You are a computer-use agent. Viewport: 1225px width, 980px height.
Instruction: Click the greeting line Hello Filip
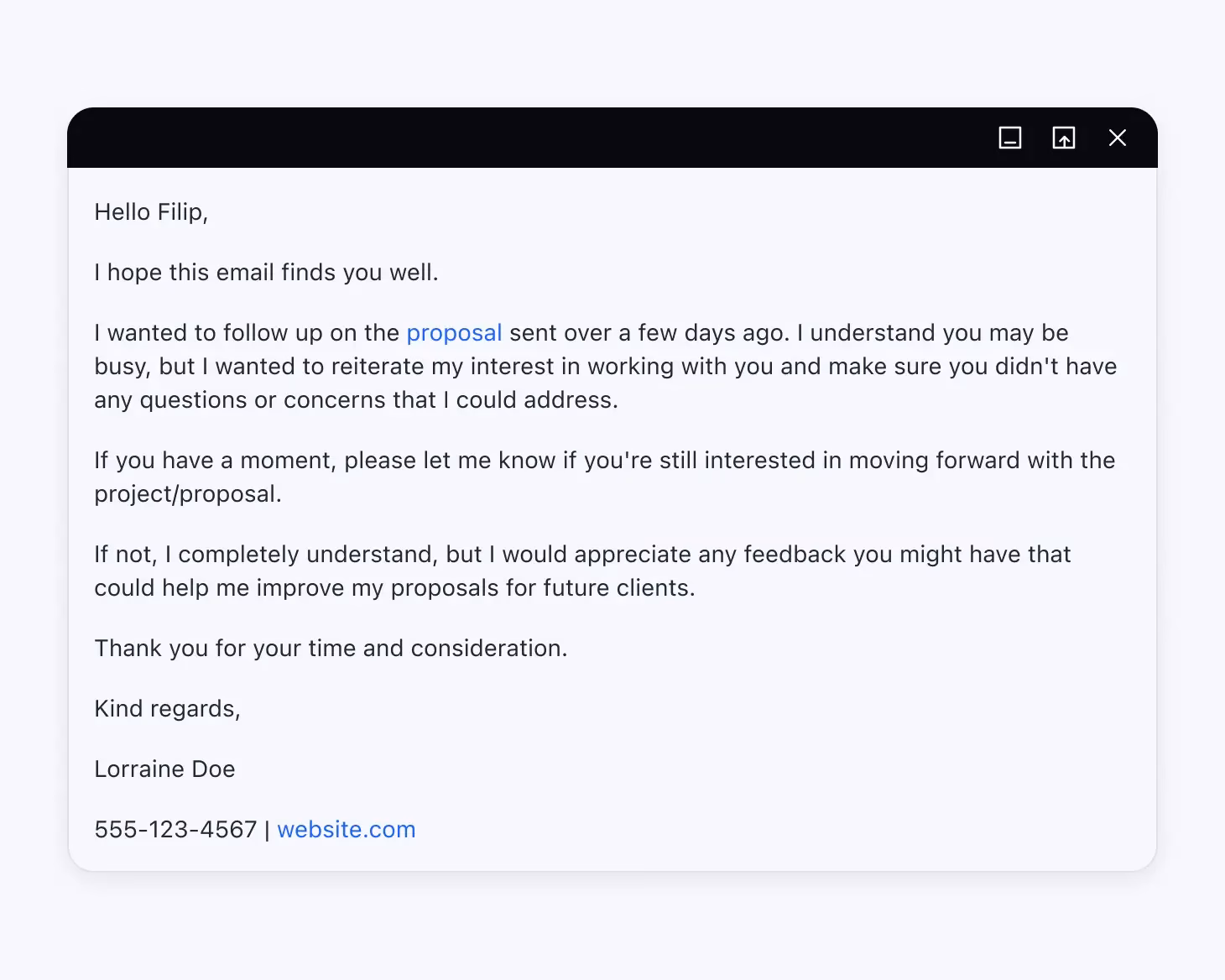coord(152,212)
